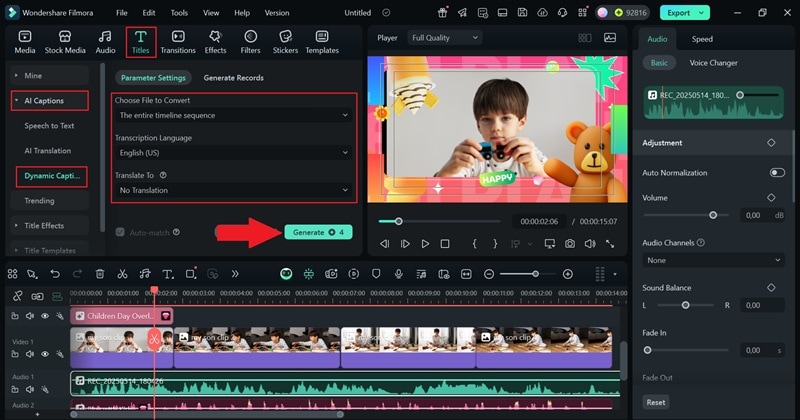800x420 pixels.
Task: Click the Reset button
Action: point(656,402)
